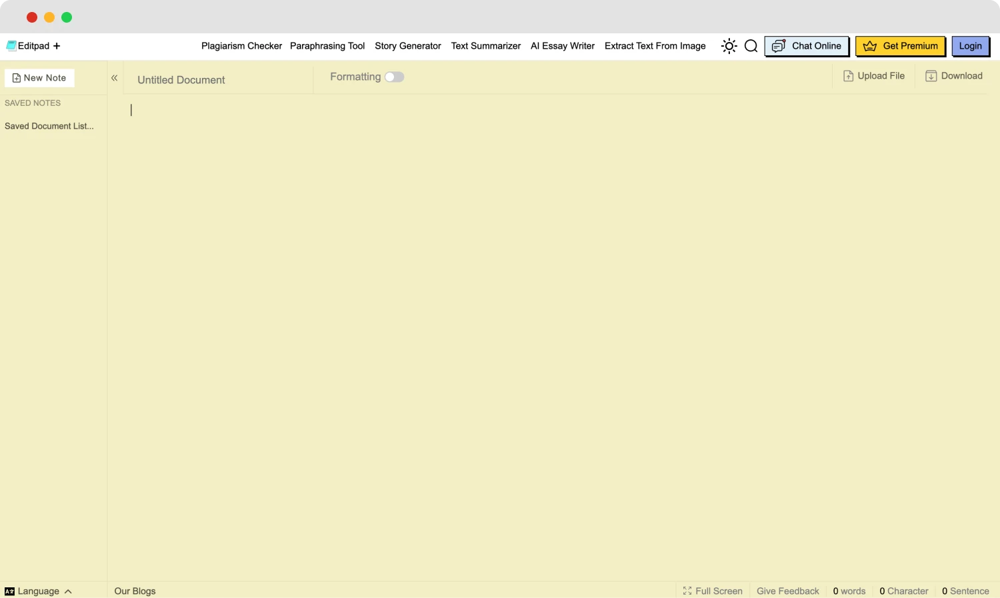
Task: Open the search icon in the top bar
Action: [750, 46]
